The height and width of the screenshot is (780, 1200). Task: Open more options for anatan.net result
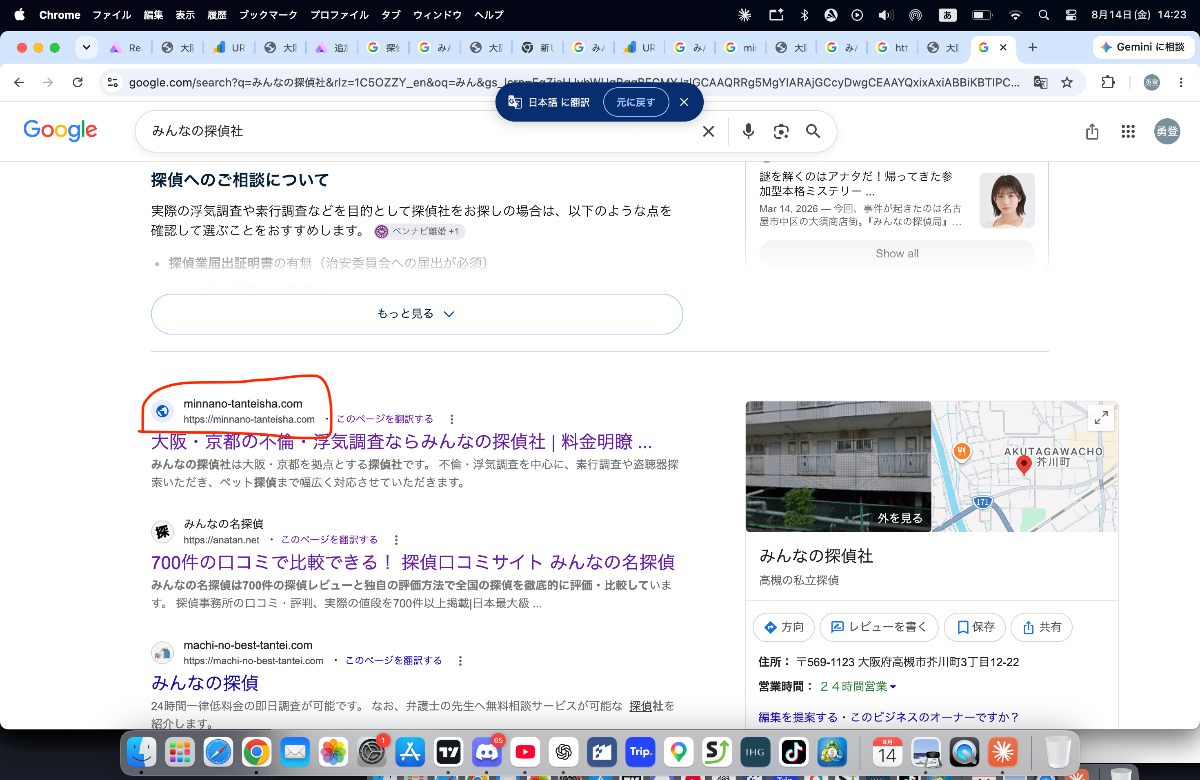tap(397, 539)
